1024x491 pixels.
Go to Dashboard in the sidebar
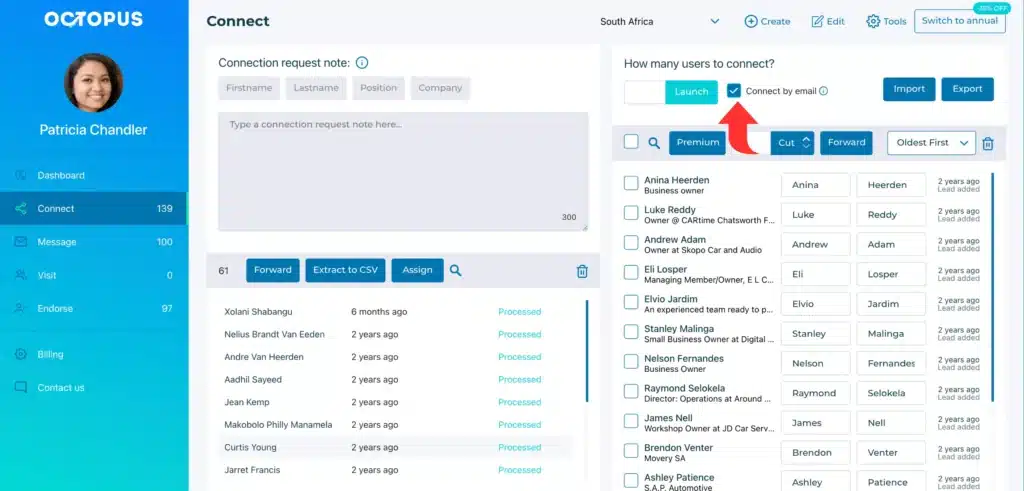(x=61, y=175)
